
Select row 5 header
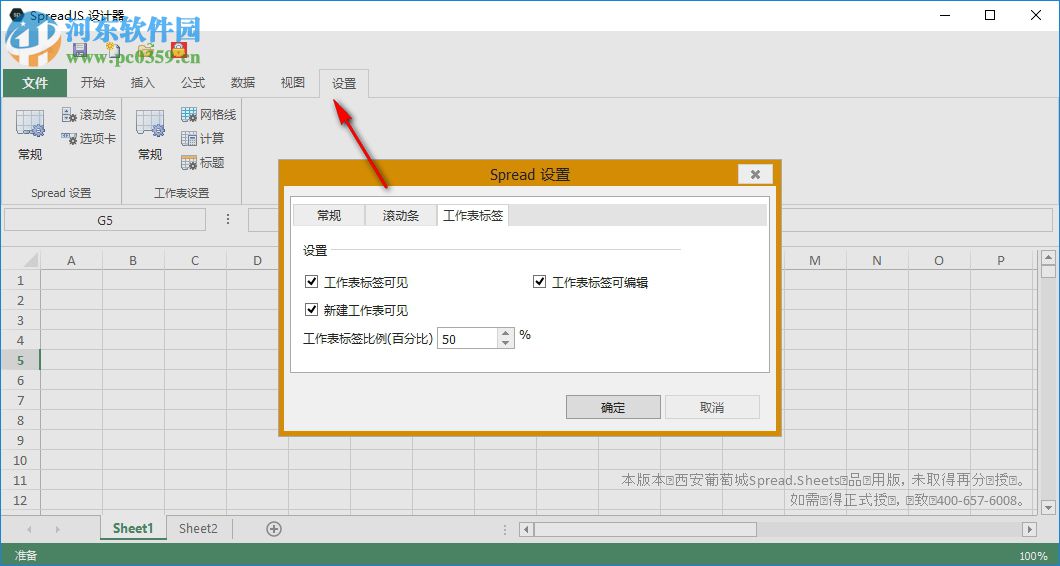20,360
